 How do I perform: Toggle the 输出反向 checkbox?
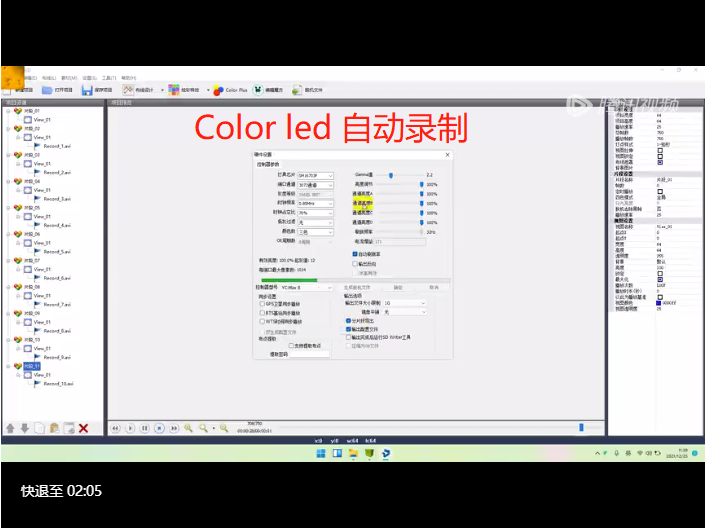click(355, 264)
